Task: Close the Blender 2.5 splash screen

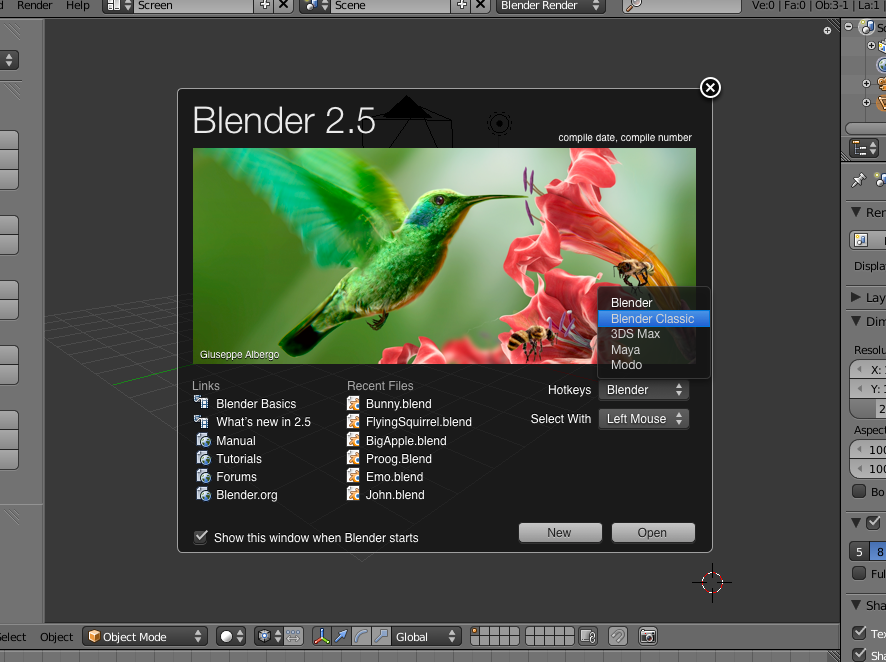Action: click(710, 88)
